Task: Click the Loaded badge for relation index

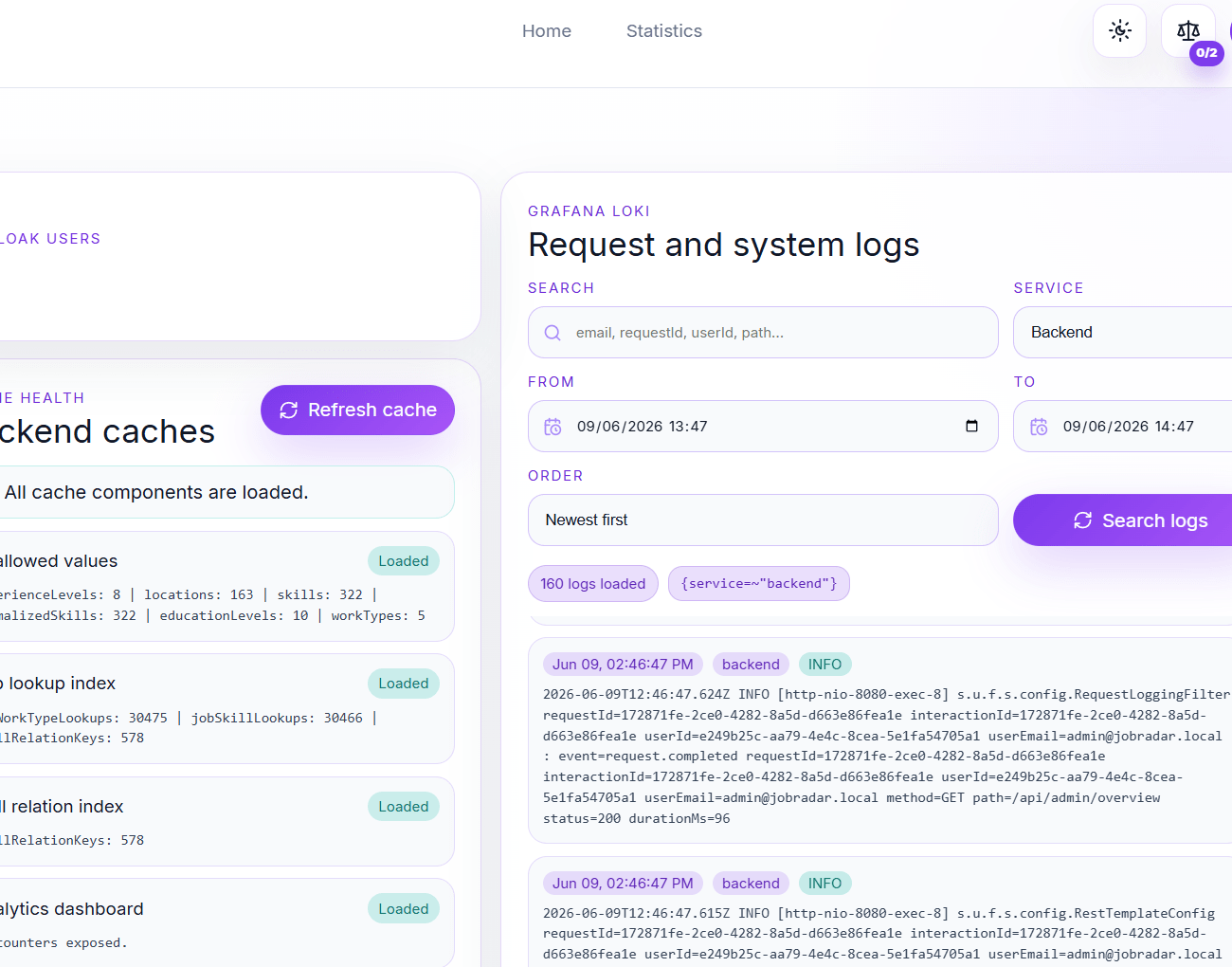Action: pyautogui.click(x=404, y=807)
